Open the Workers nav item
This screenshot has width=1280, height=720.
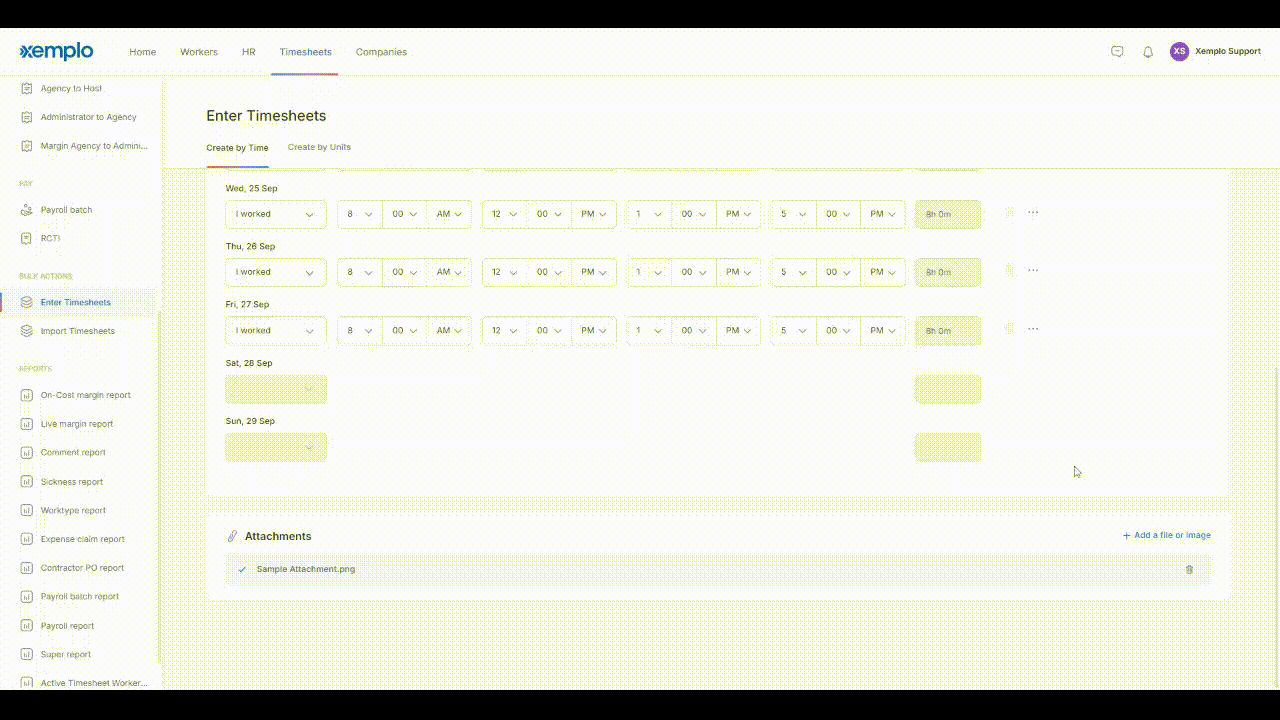tap(199, 52)
